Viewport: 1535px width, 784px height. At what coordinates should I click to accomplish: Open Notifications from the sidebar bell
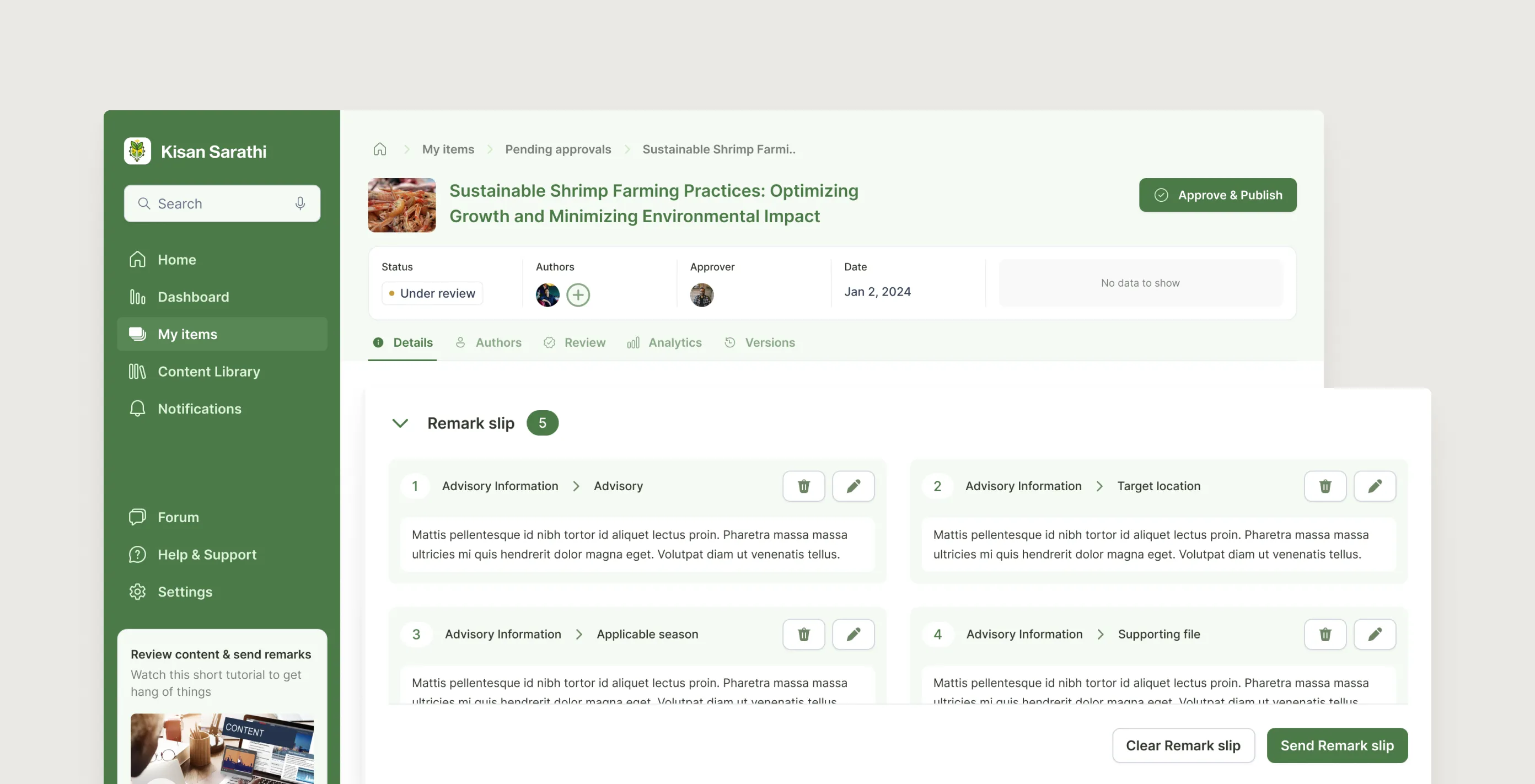[137, 409]
